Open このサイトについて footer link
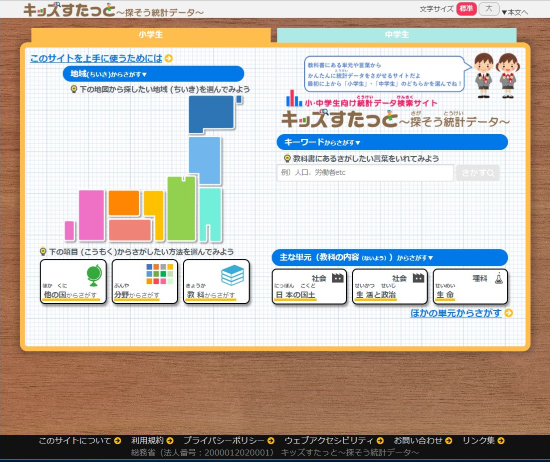The width and height of the screenshot is (550, 462). click(x=75, y=441)
